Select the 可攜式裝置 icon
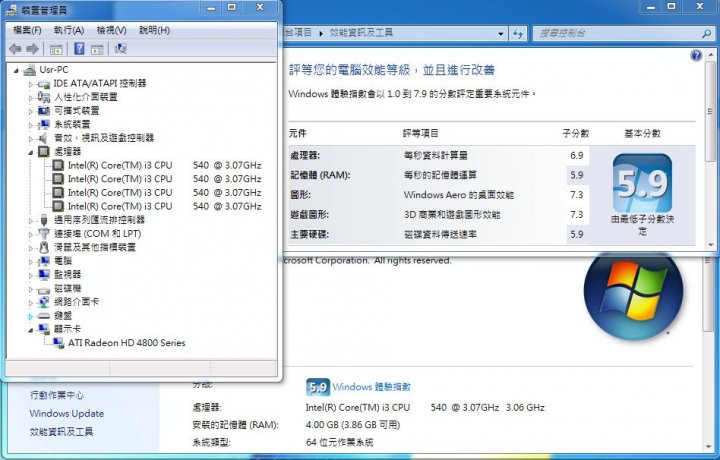 click(44, 111)
